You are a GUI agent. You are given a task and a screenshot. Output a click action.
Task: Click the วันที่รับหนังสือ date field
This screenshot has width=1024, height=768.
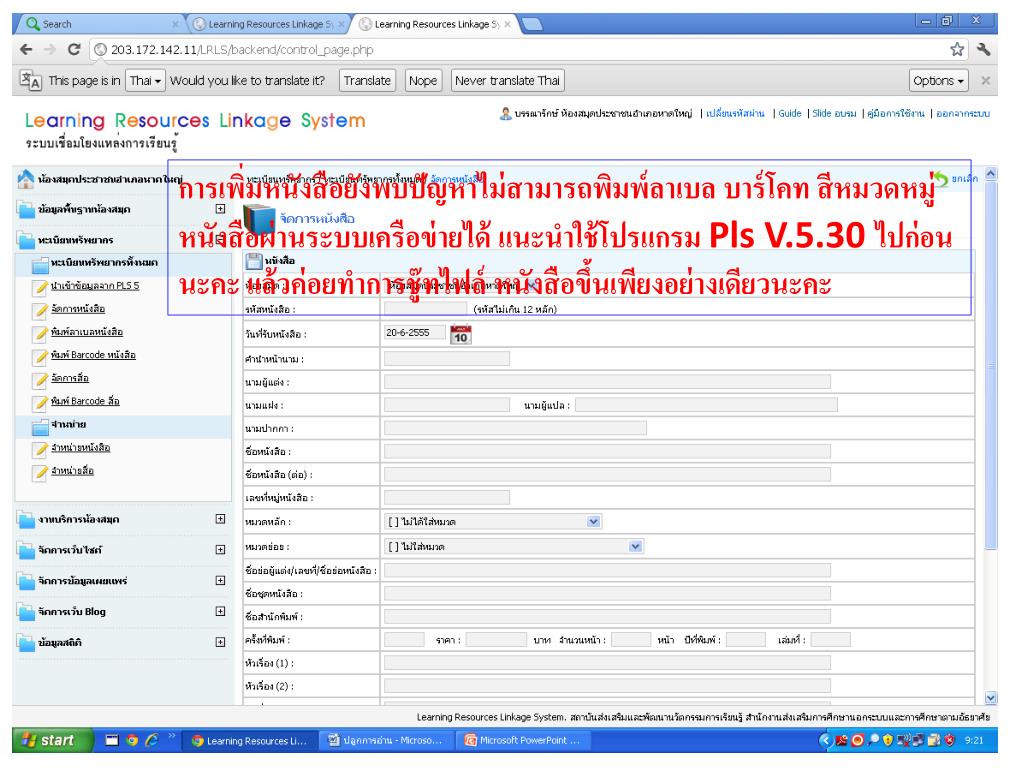(x=415, y=333)
